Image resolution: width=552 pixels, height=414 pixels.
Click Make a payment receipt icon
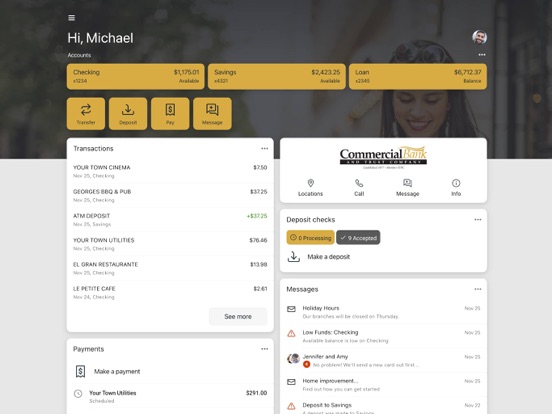[x=80, y=371]
